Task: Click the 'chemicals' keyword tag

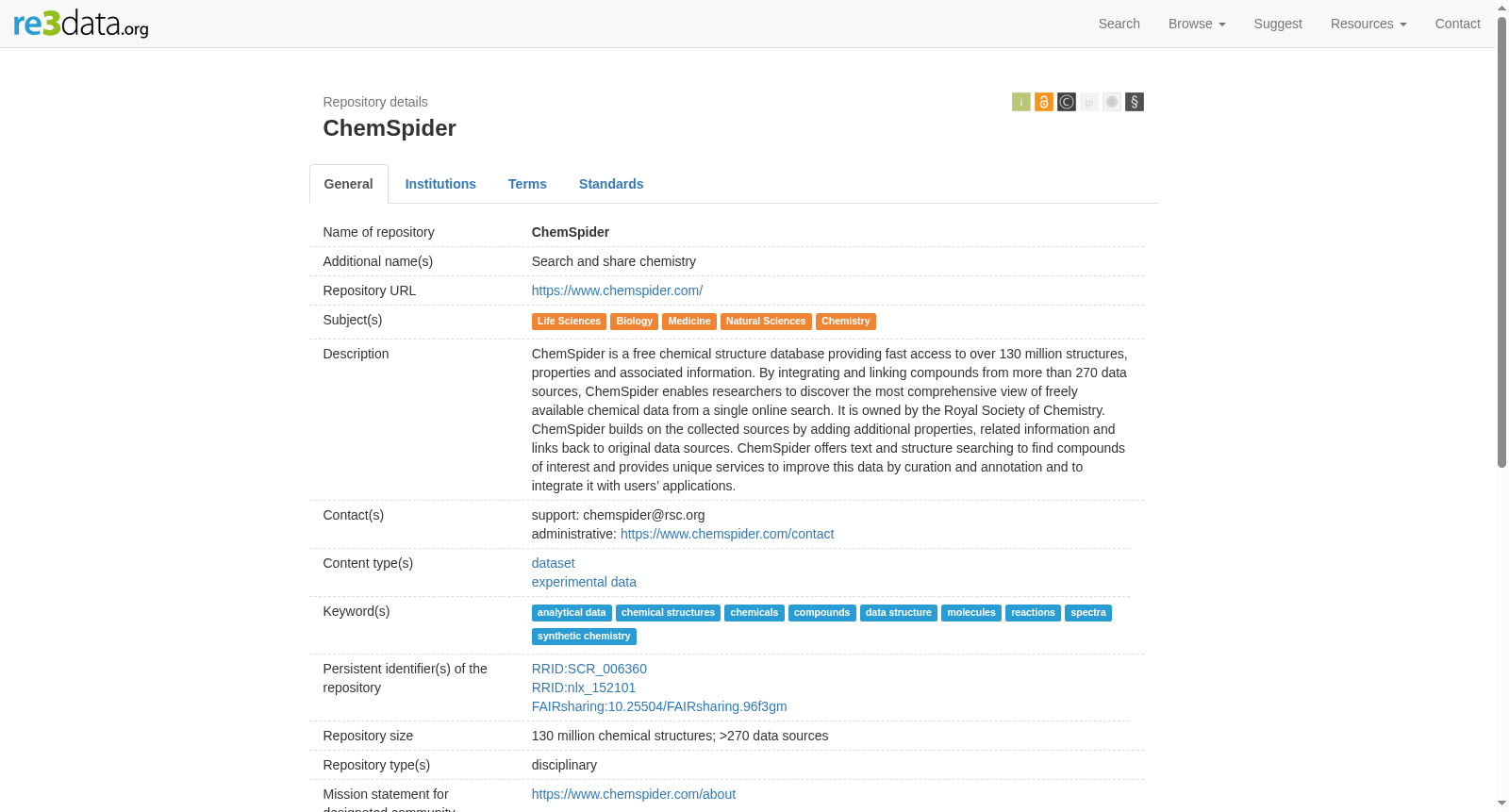Action: [x=754, y=613]
